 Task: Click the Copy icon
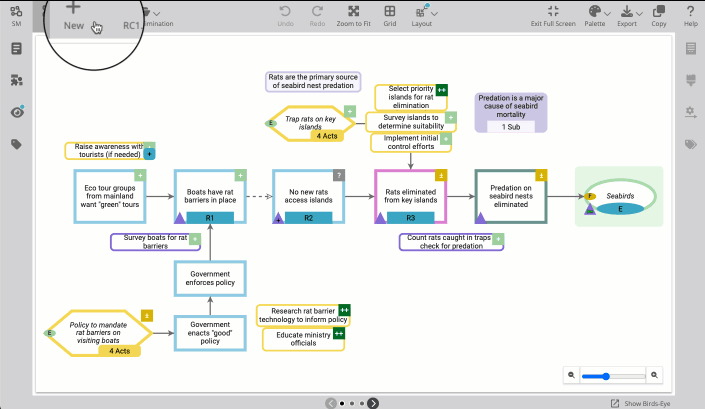pyautogui.click(x=658, y=11)
